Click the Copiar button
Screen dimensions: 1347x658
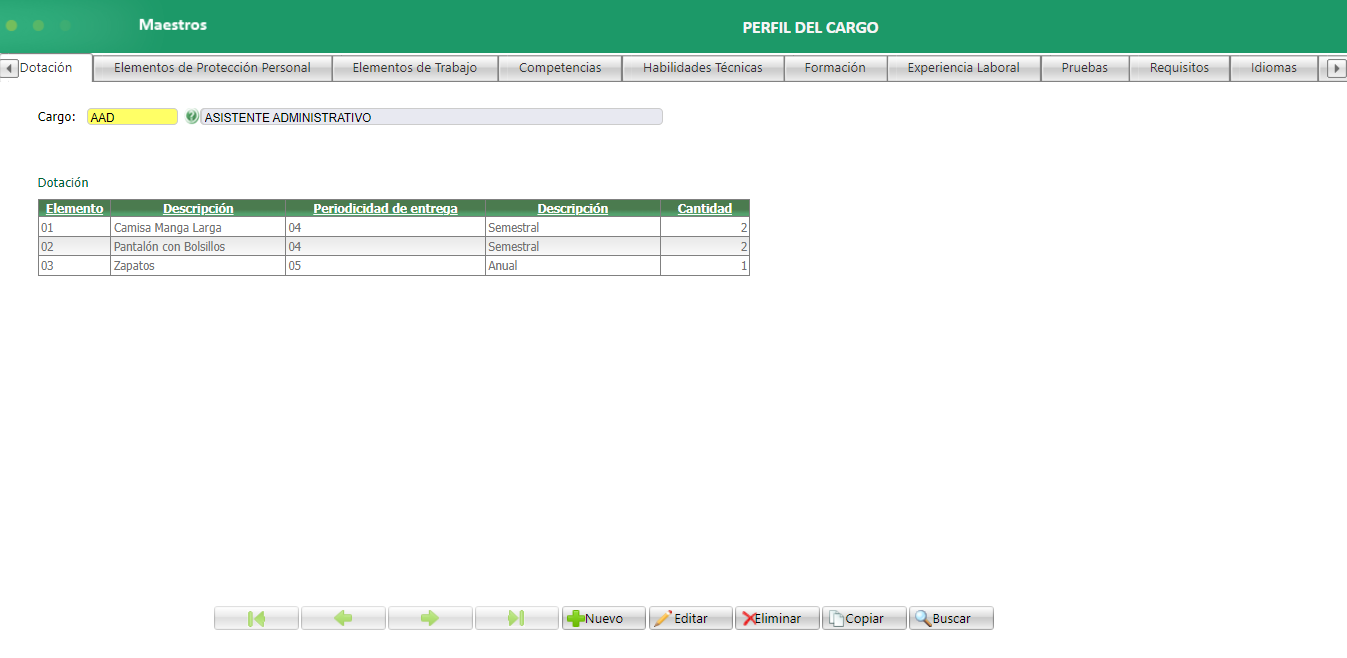point(864,618)
